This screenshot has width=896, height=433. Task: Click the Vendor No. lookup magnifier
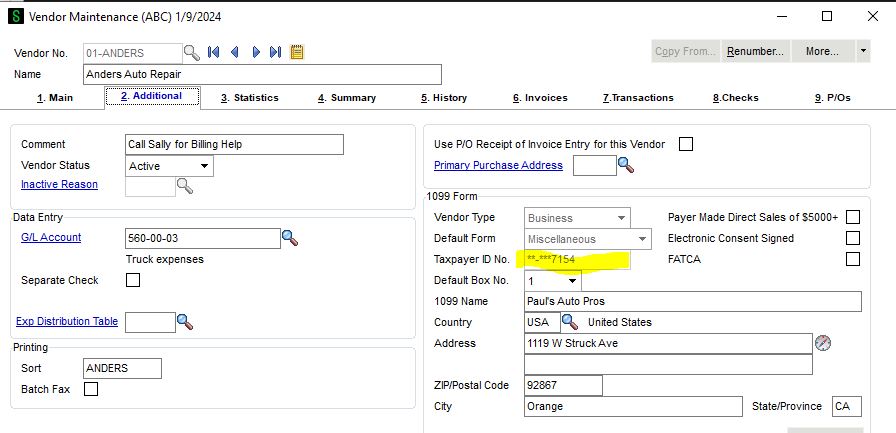click(192, 52)
